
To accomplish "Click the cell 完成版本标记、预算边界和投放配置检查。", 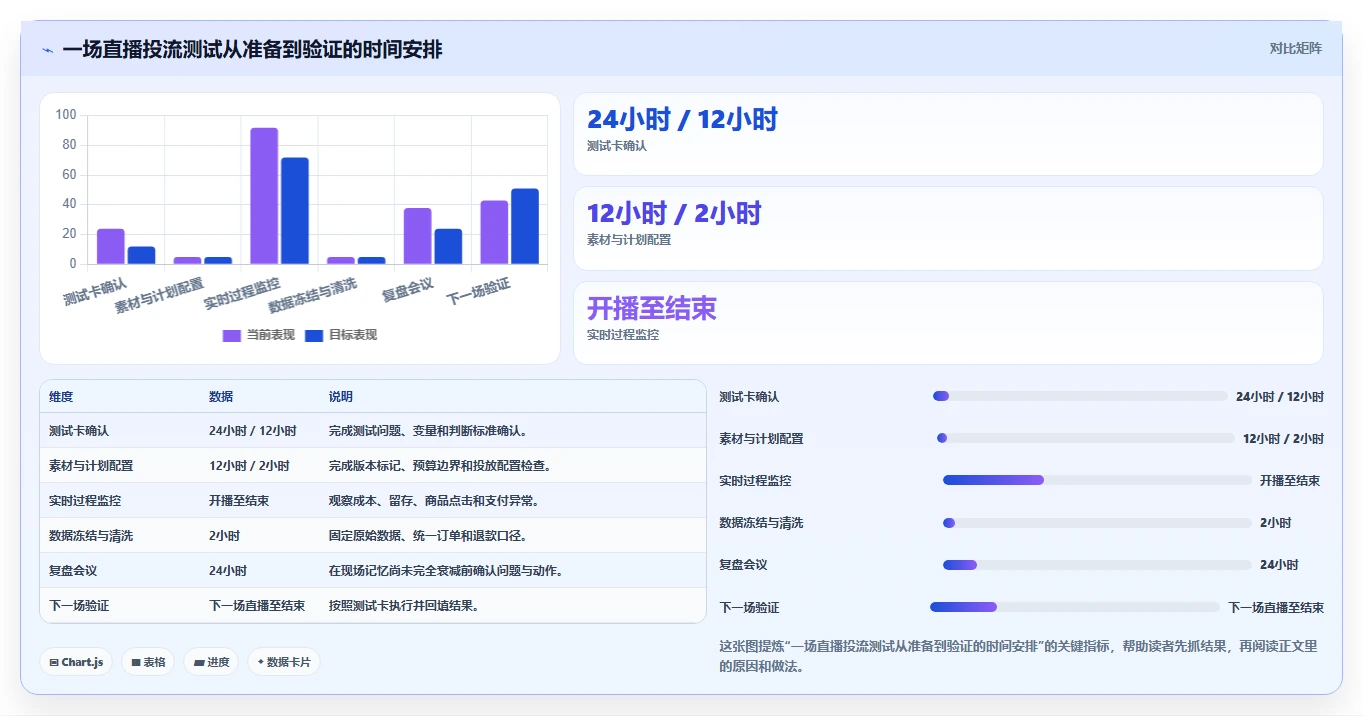I will point(440,466).
